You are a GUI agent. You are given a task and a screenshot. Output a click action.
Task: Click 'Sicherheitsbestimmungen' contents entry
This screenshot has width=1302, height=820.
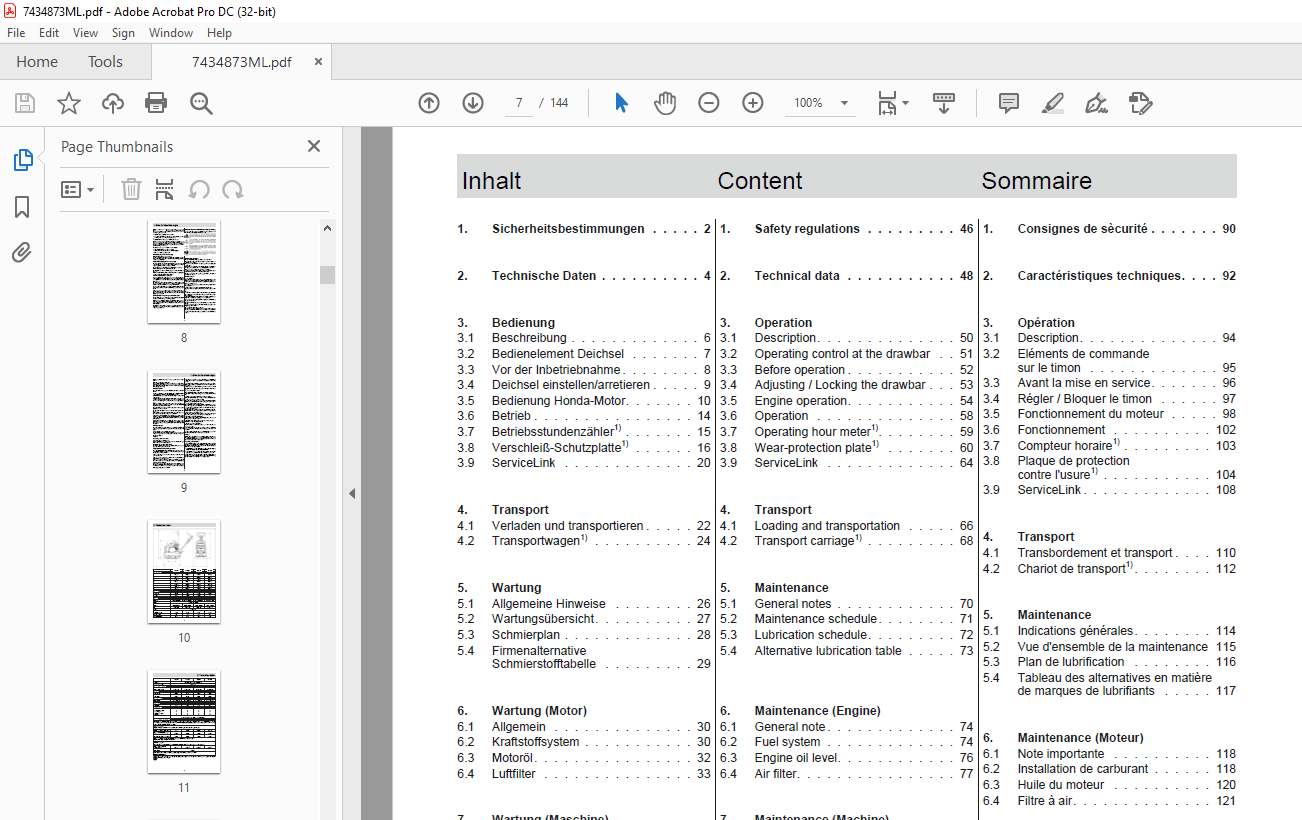pos(568,229)
